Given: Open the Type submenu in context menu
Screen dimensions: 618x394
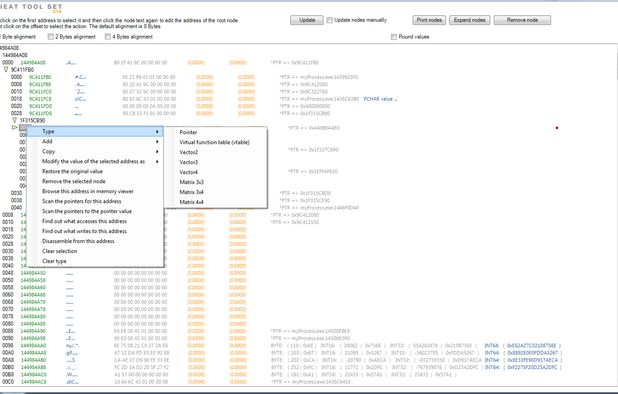Looking at the screenshot, I should [95, 132].
